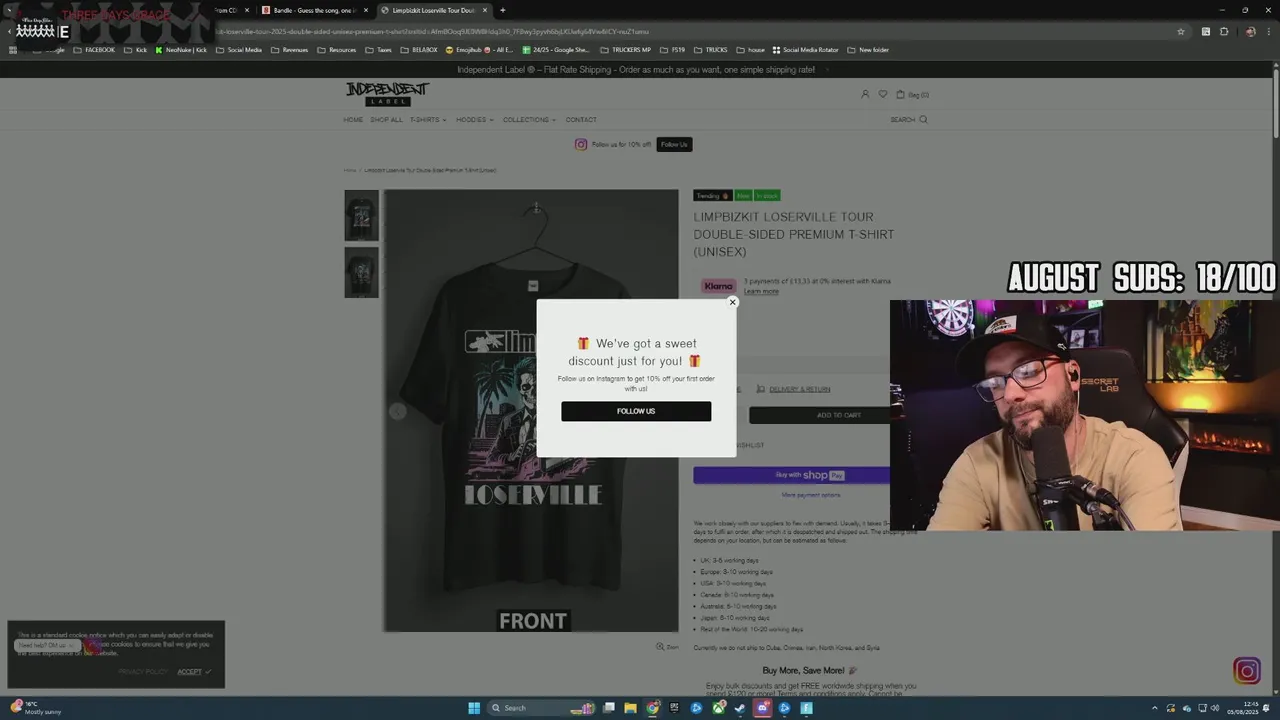The image size is (1280, 720).
Task: Open the 24/25 Google Sheets bookmark
Action: point(556,50)
